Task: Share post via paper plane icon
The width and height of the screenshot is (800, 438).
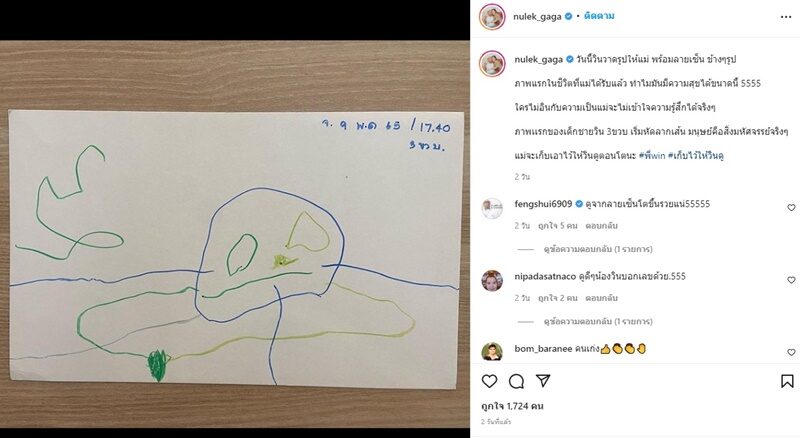Action: click(543, 381)
